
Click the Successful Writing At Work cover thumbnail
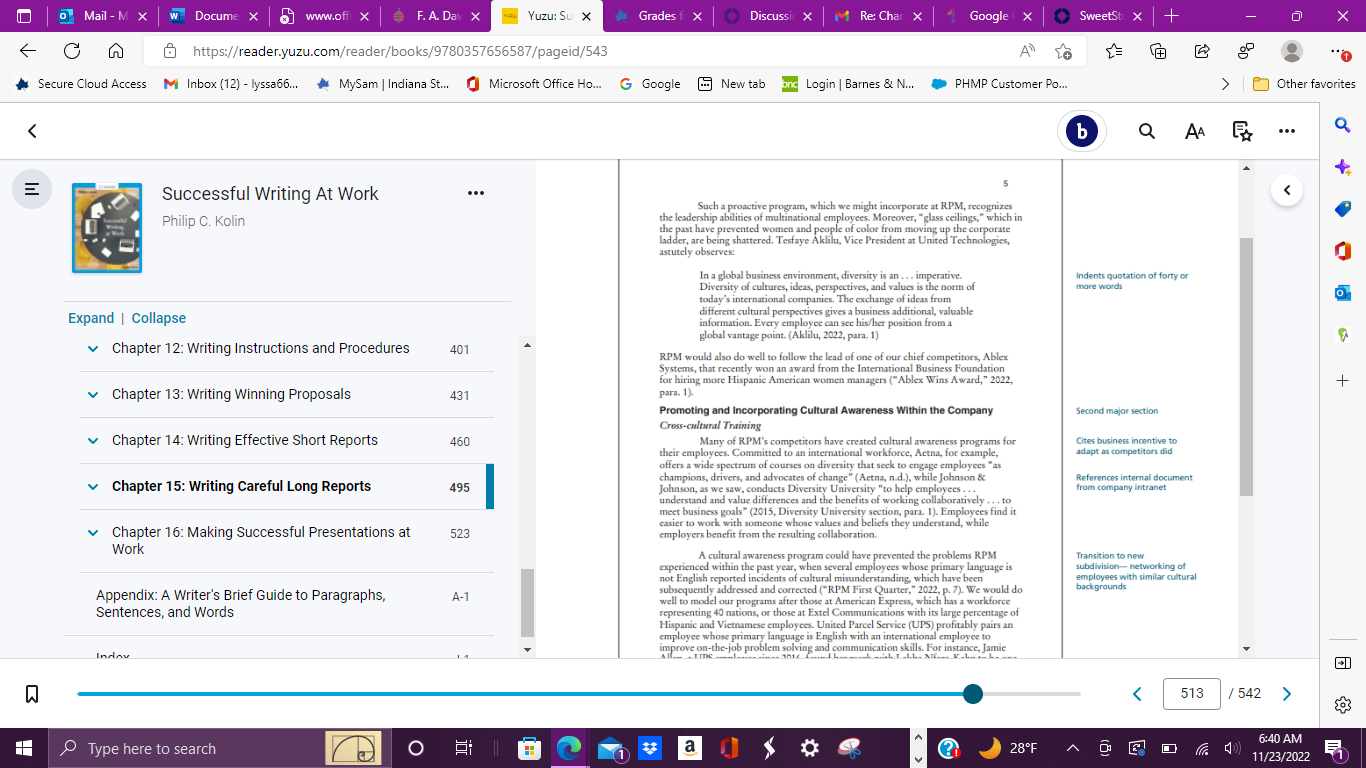click(x=107, y=228)
